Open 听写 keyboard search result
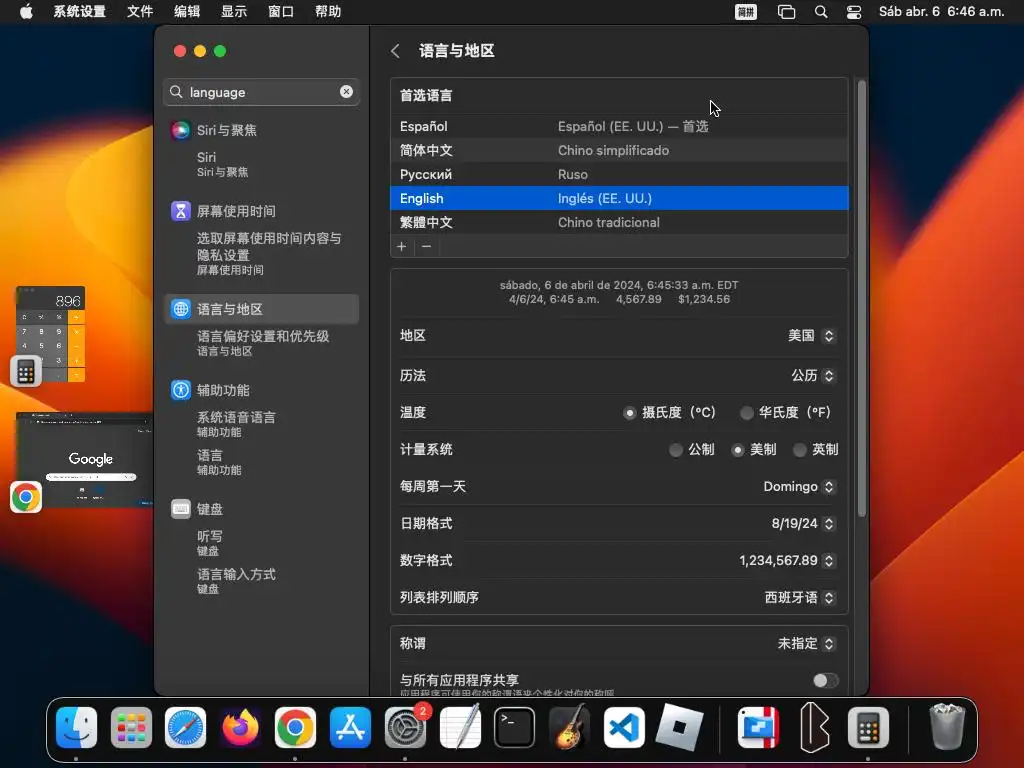The height and width of the screenshot is (768, 1024). click(210, 543)
